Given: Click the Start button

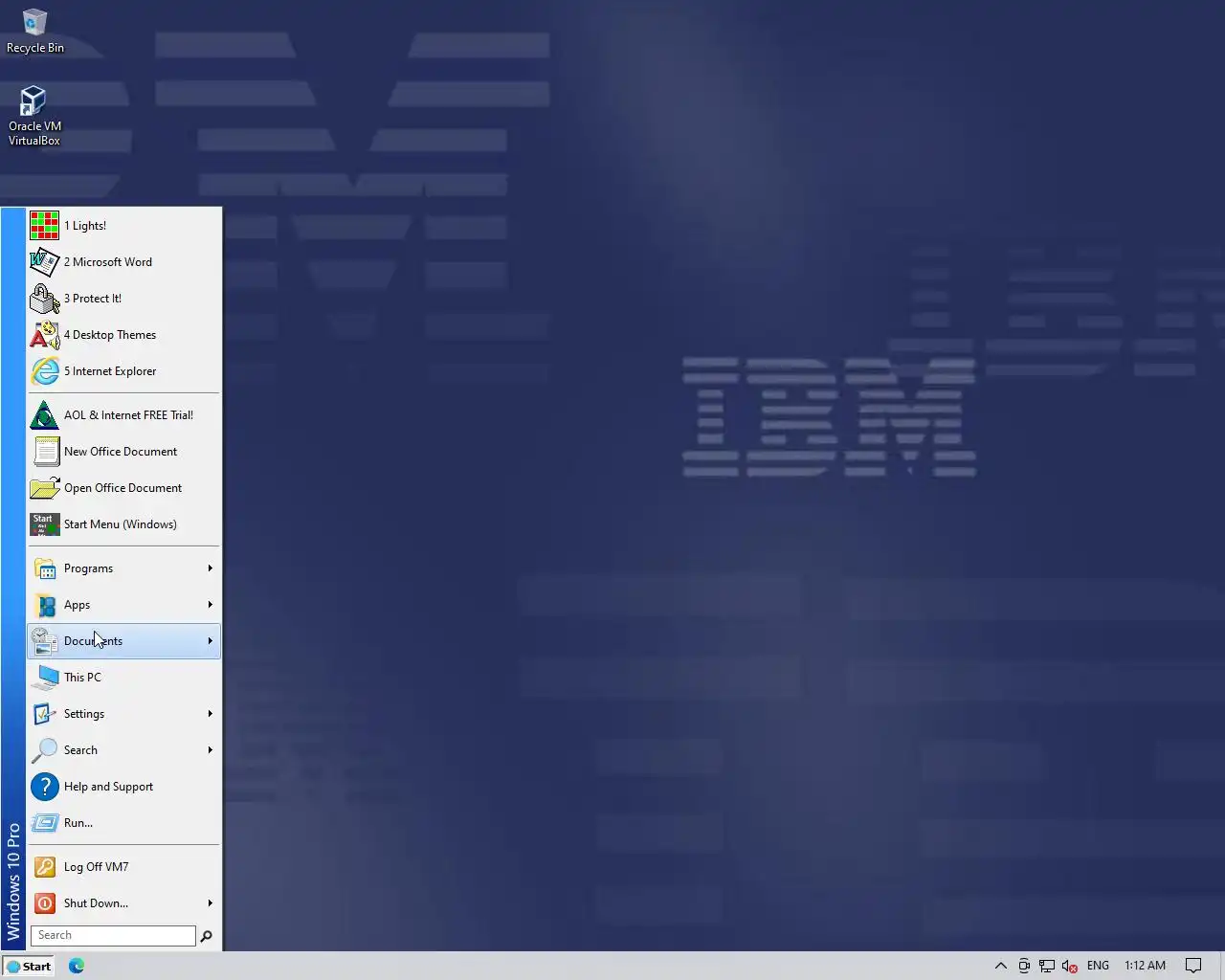Looking at the screenshot, I should point(28,966).
